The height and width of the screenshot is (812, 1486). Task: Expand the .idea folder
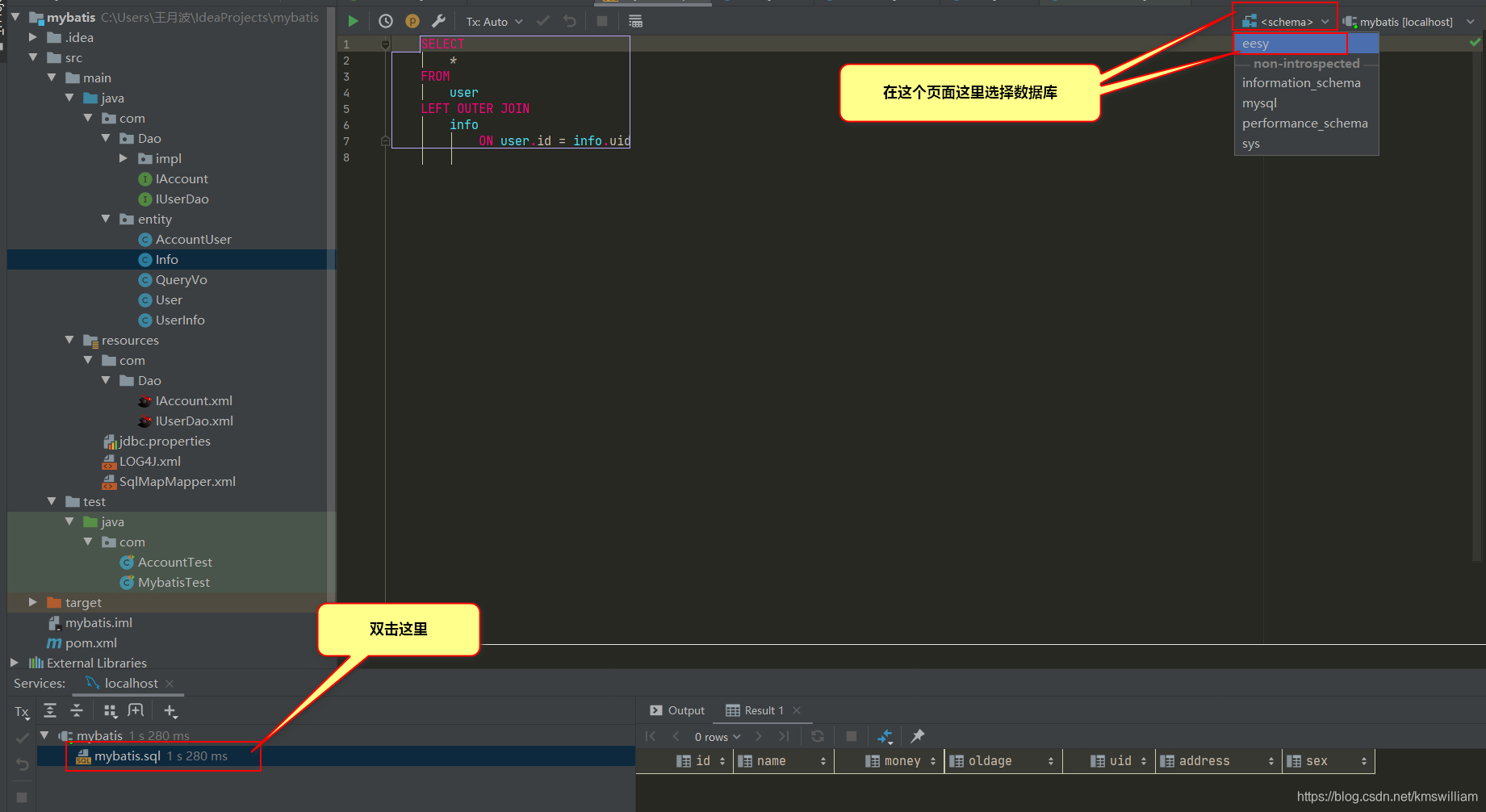pos(33,37)
